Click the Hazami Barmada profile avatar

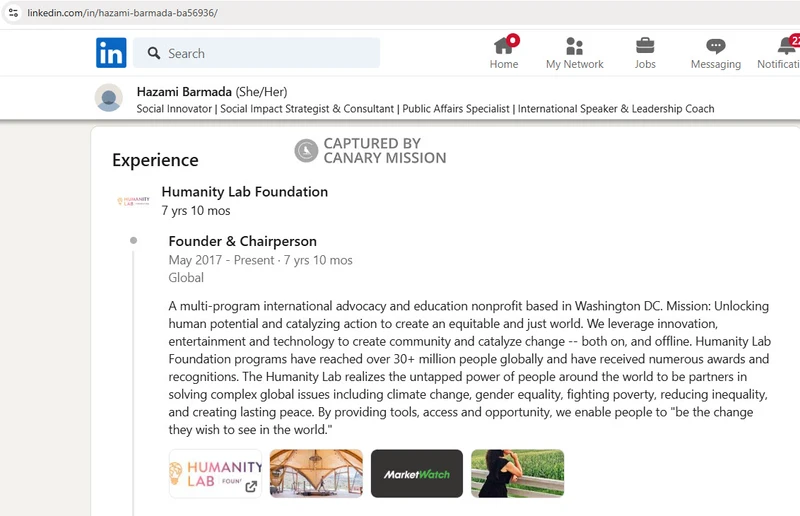[x=109, y=98]
